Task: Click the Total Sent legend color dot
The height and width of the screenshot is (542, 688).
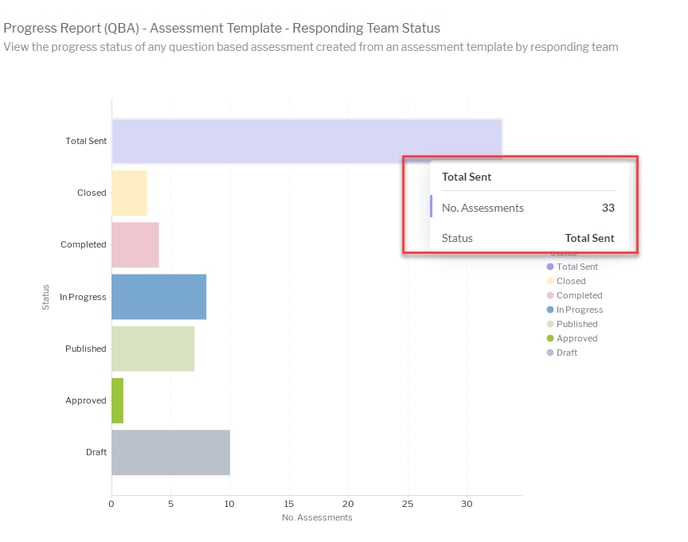Action: [x=550, y=267]
